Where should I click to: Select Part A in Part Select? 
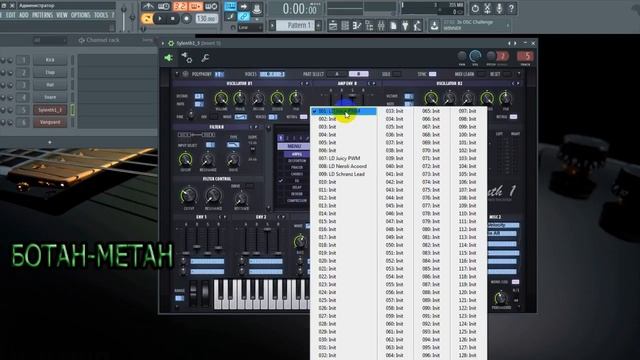[x=337, y=74]
